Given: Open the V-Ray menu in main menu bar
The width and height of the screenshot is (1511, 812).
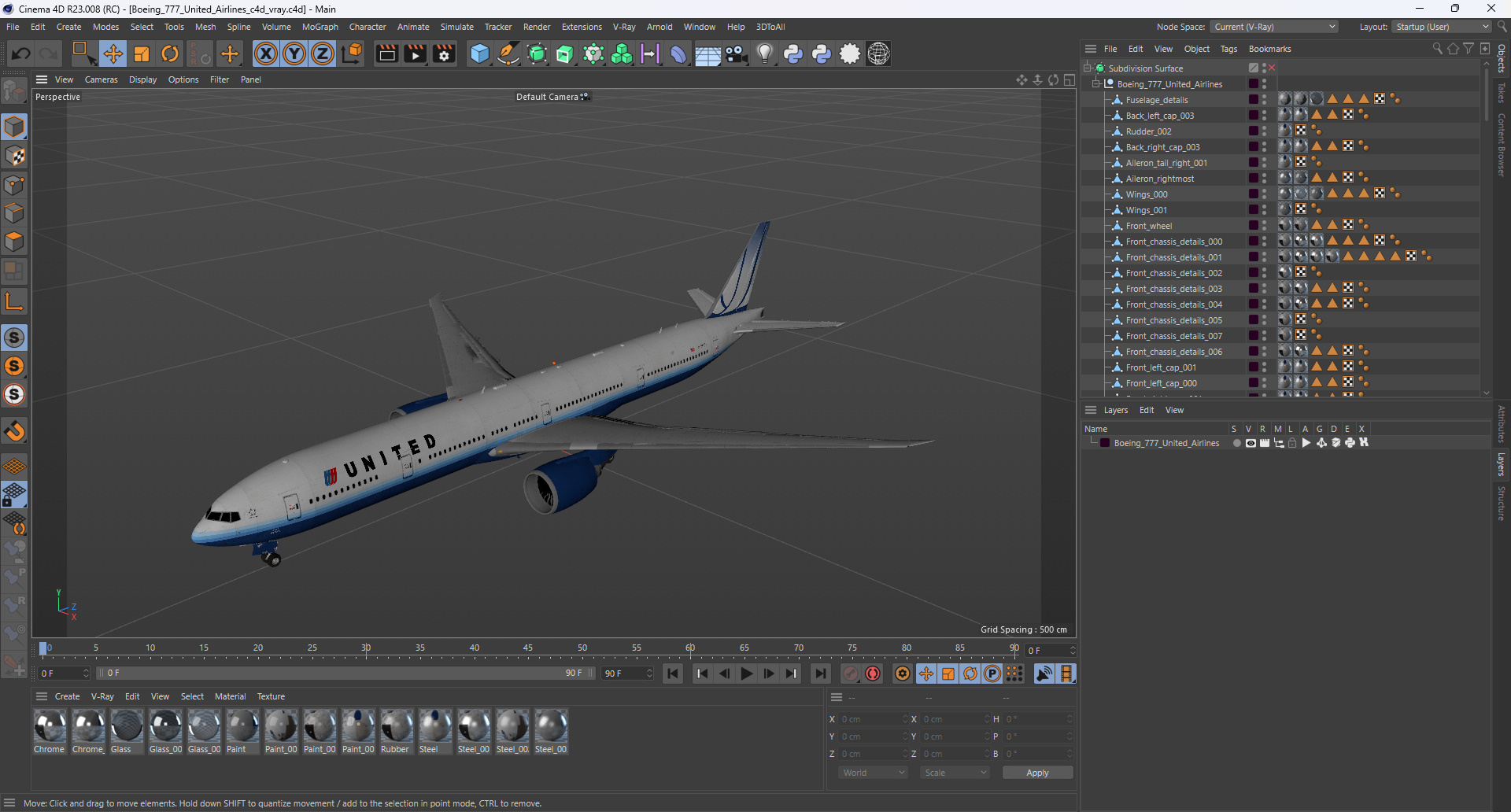Looking at the screenshot, I should pos(624,27).
